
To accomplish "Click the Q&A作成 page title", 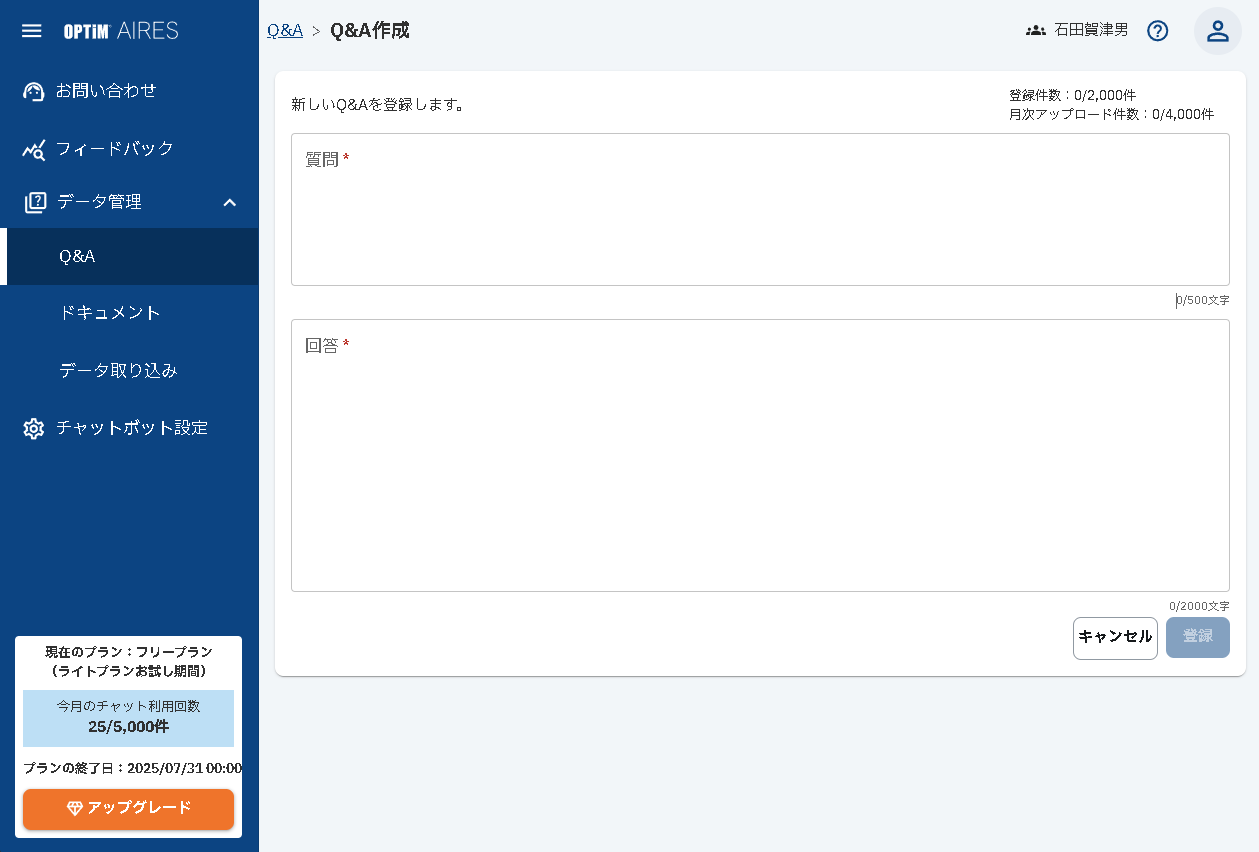I will [370, 31].
